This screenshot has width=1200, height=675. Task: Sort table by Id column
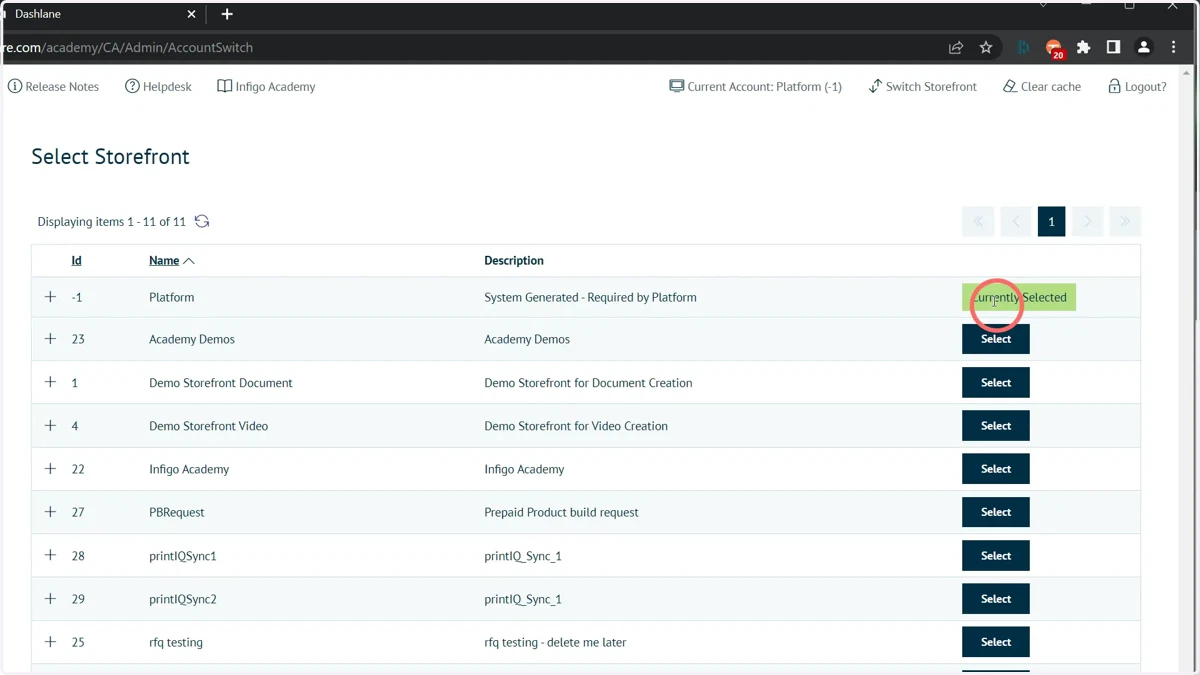point(76,261)
